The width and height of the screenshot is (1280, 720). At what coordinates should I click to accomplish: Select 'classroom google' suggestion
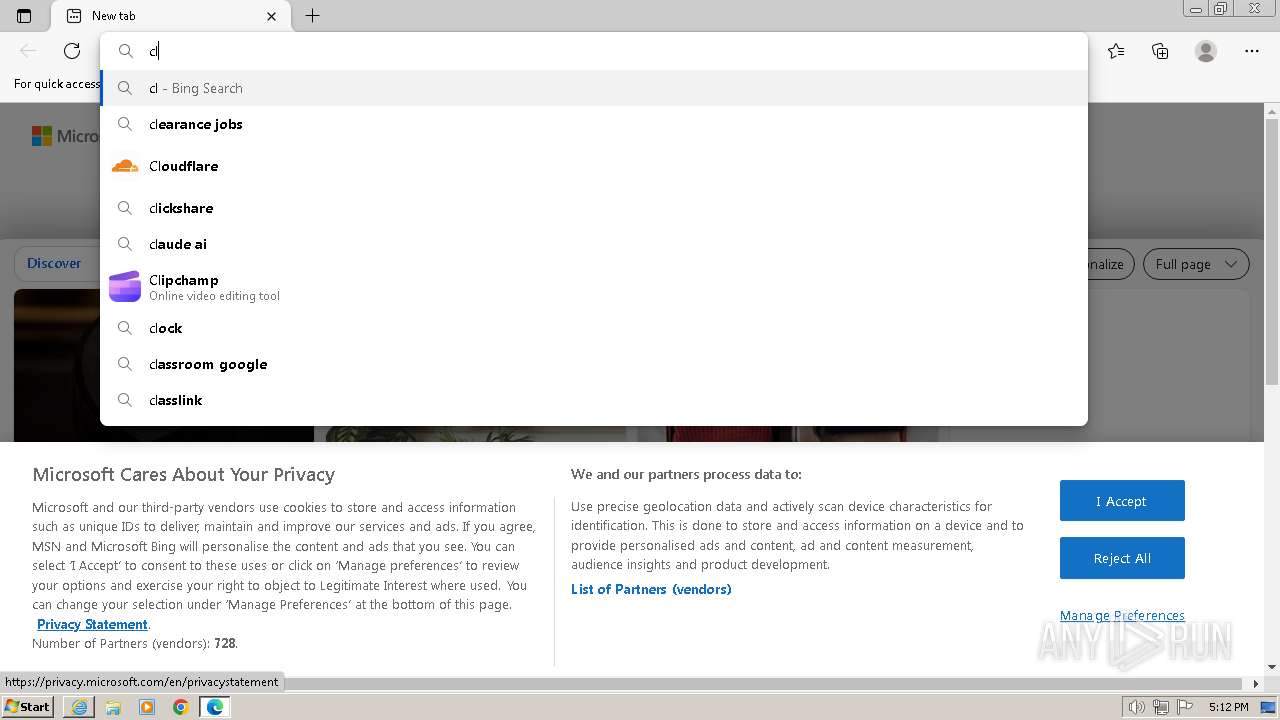[594, 364]
